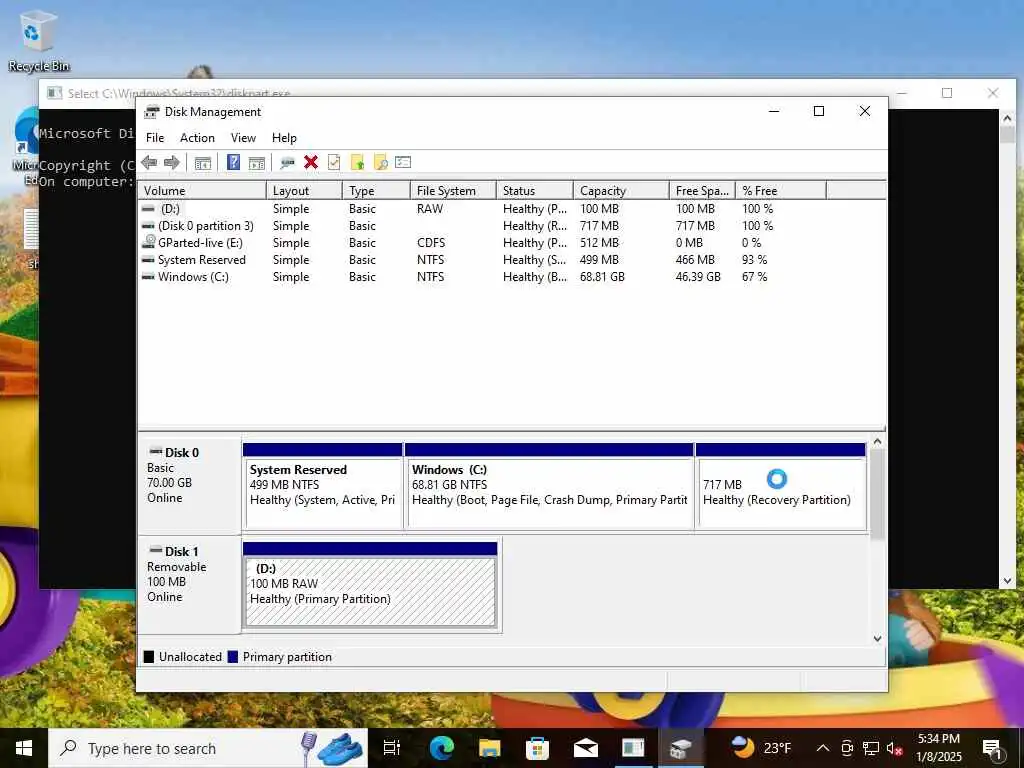Toggle the Show/Hide Action Pane icon

click(x=257, y=163)
